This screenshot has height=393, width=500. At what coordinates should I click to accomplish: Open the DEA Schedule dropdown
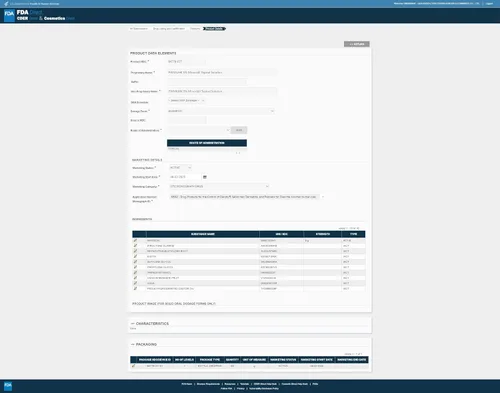click(186, 100)
